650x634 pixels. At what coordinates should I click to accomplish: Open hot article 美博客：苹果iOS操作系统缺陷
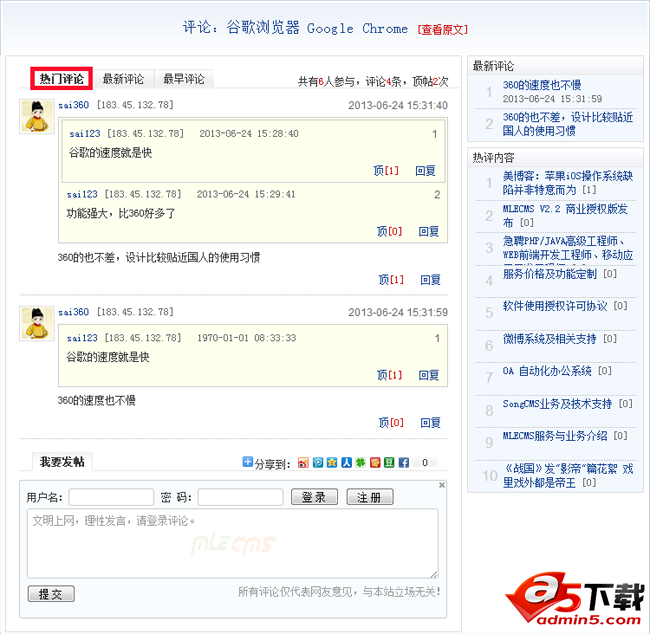point(568,183)
